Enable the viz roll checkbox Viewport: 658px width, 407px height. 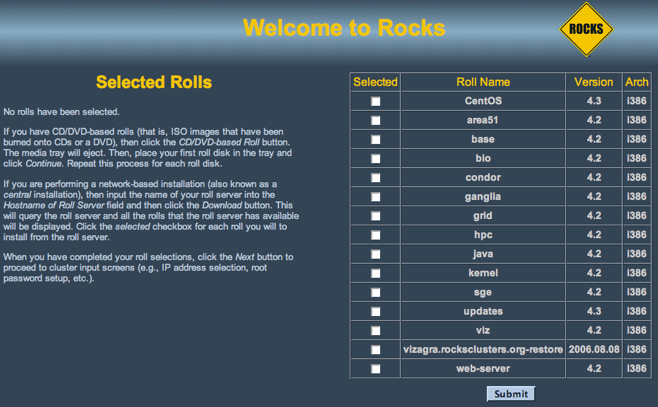[x=376, y=330]
